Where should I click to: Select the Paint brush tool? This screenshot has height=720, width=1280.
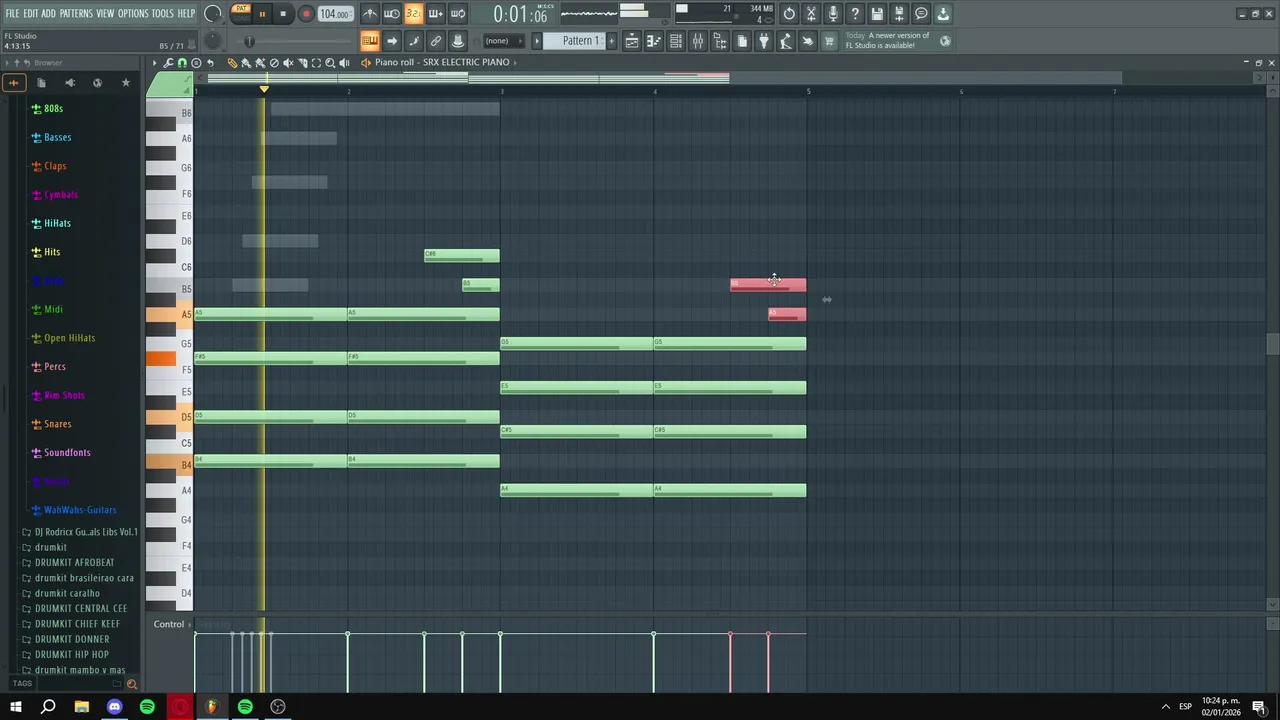[x=246, y=62]
